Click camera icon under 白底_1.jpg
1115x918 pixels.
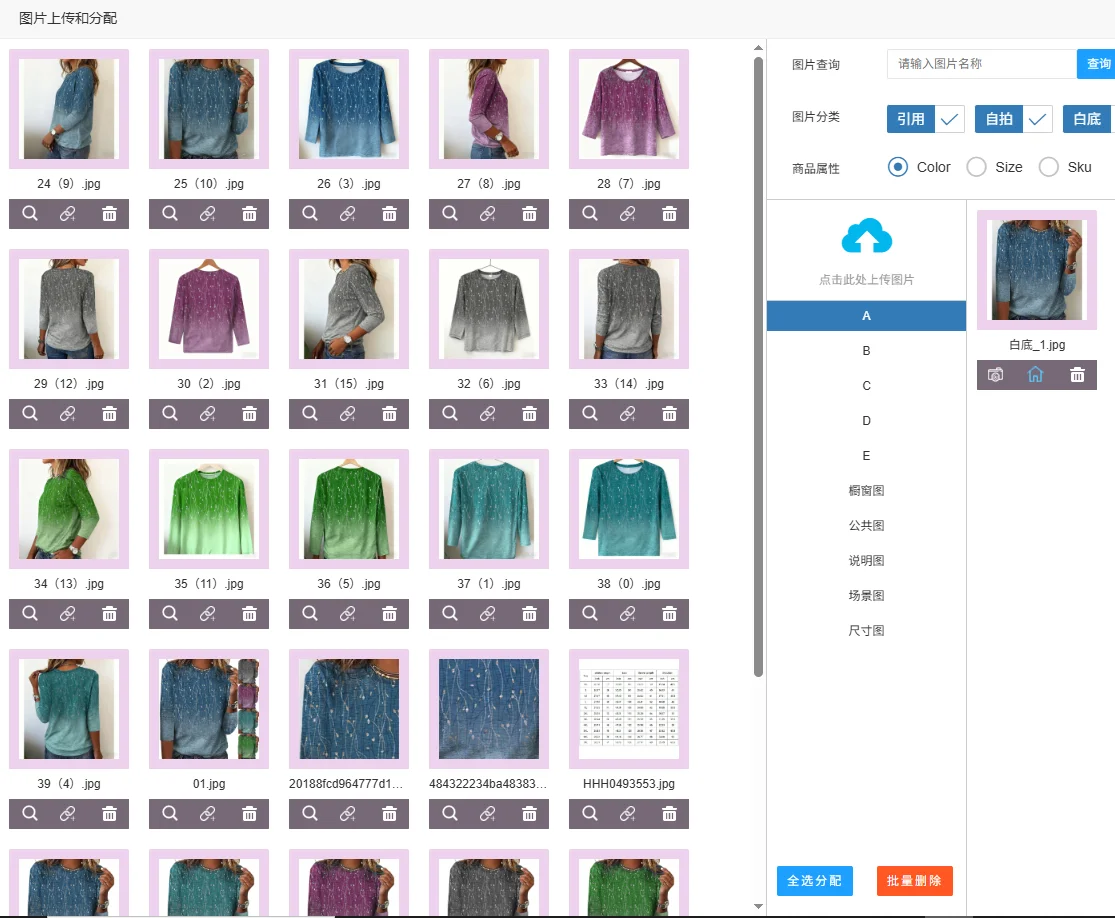click(995, 375)
